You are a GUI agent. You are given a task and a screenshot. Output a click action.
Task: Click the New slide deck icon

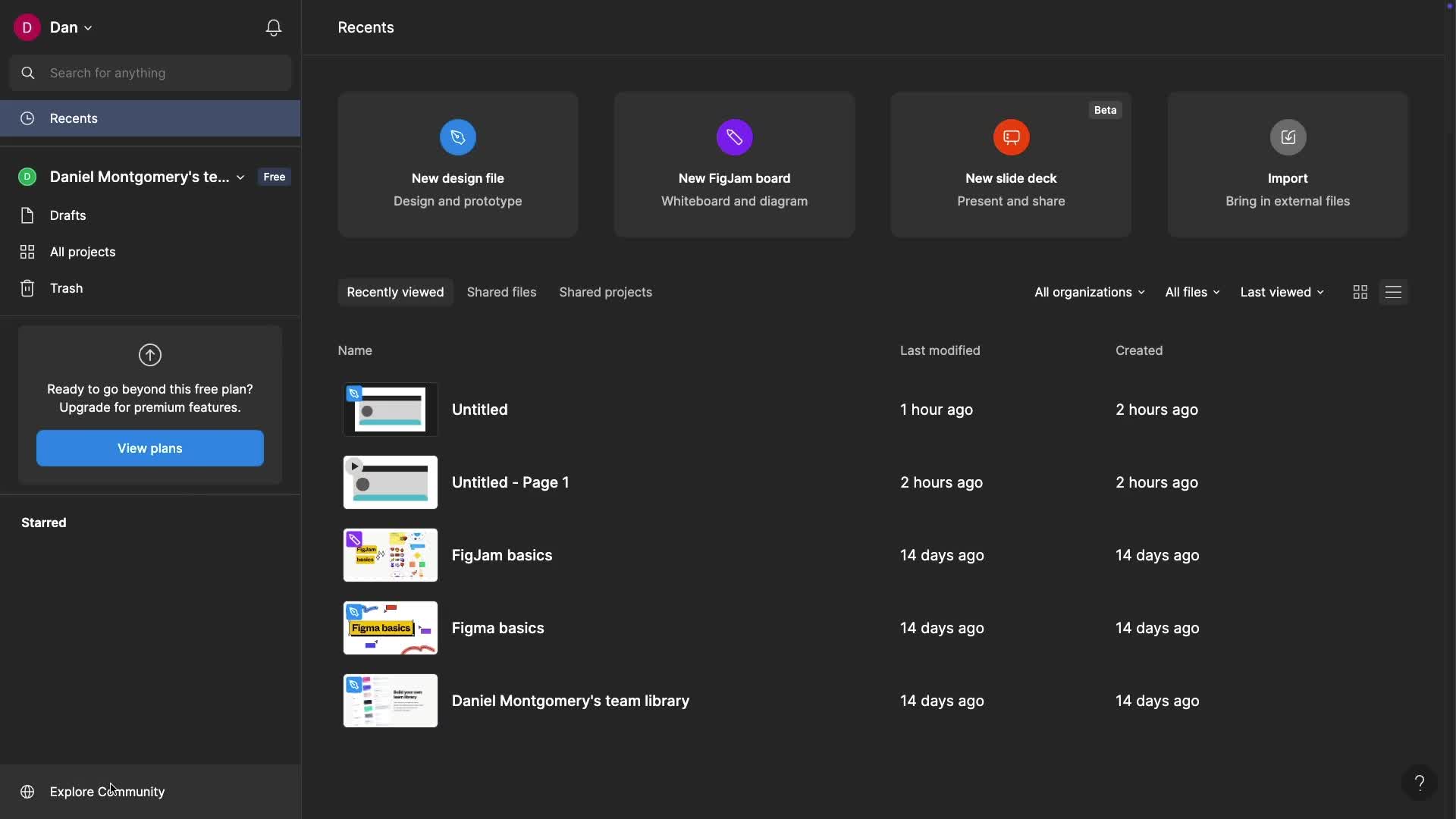1012,137
